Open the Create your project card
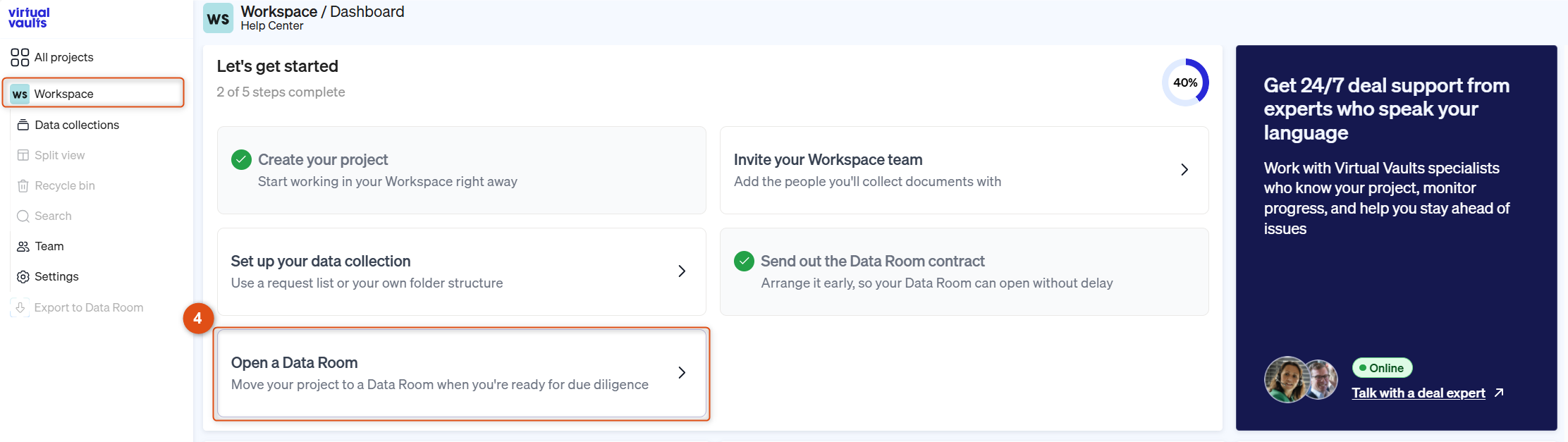The image size is (1568, 442). pyautogui.click(x=462, y=170)
